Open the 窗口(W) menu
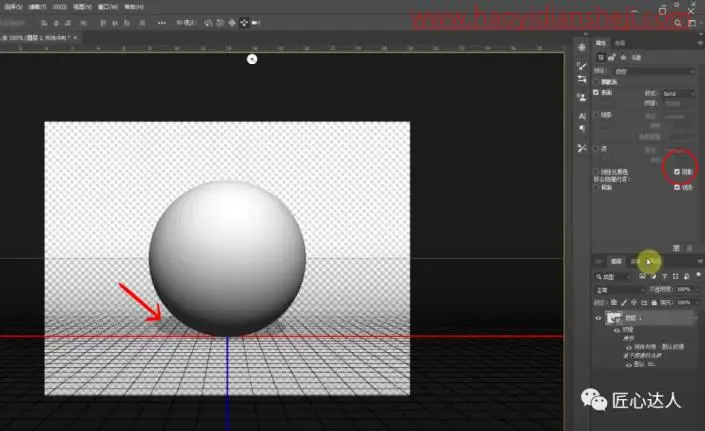The image size is (705, 431). pos(108,7)
